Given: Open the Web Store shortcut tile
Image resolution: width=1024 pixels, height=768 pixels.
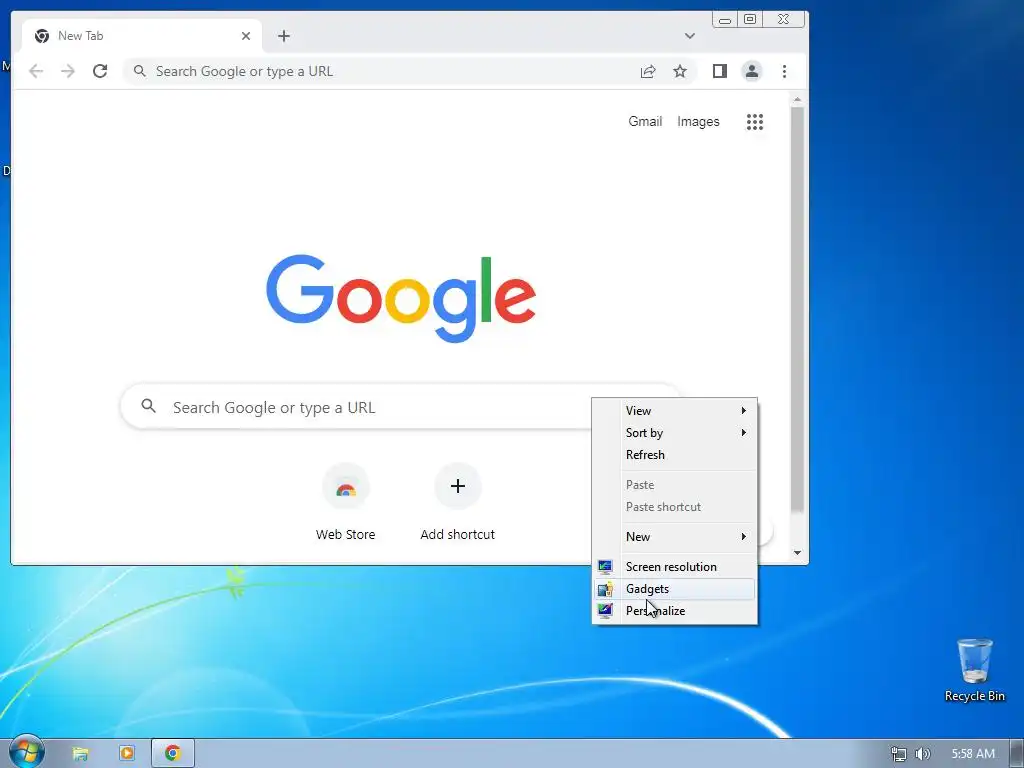Looking at the screenshot, I should coord(345,487).
